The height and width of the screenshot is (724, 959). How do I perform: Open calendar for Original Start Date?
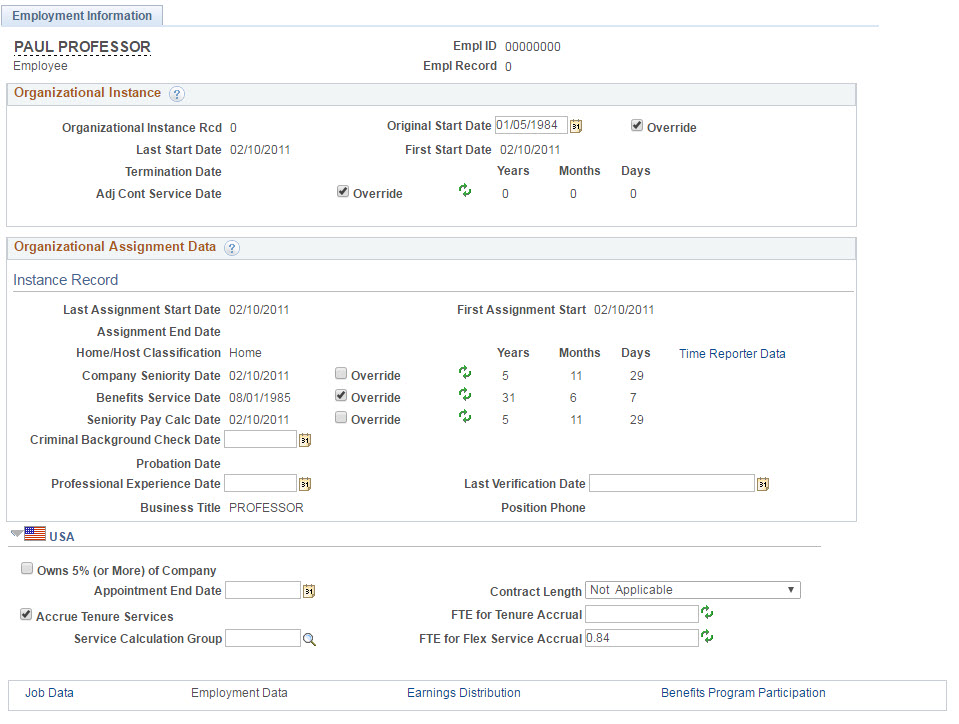576,126
